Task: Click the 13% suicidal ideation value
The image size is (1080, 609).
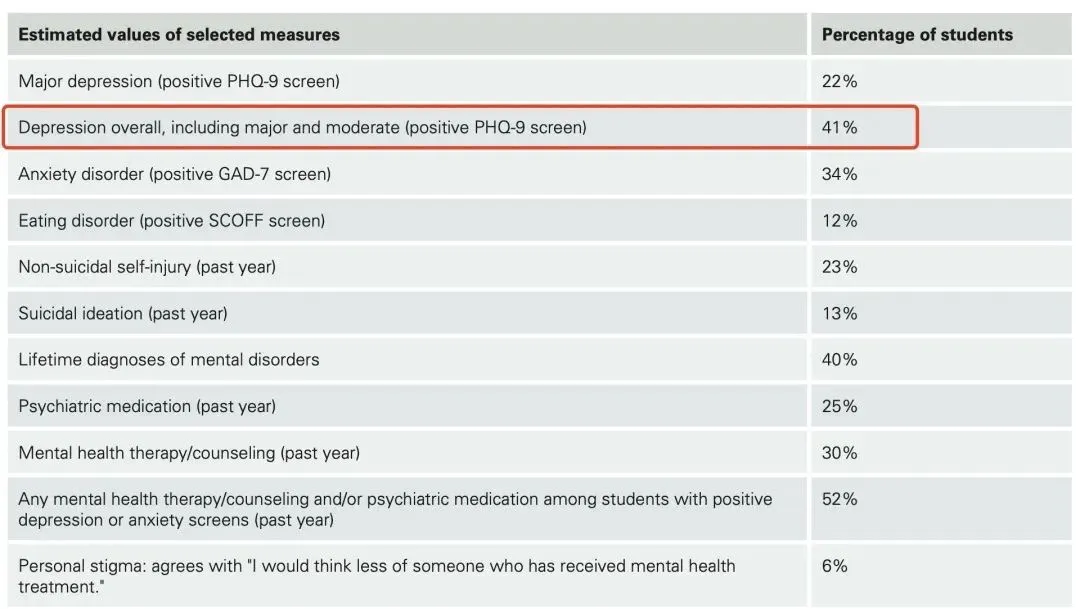Action: [x=839, y=313]
